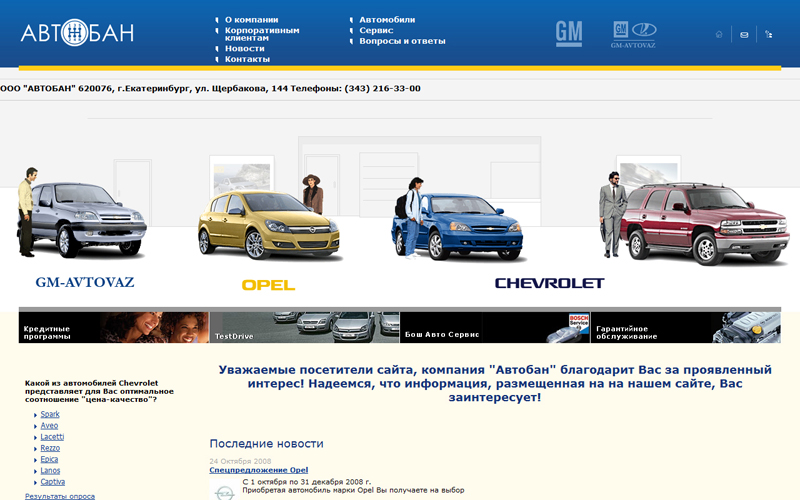
Task: Open the 'О компании' menu item
Action: coord(251,19)
